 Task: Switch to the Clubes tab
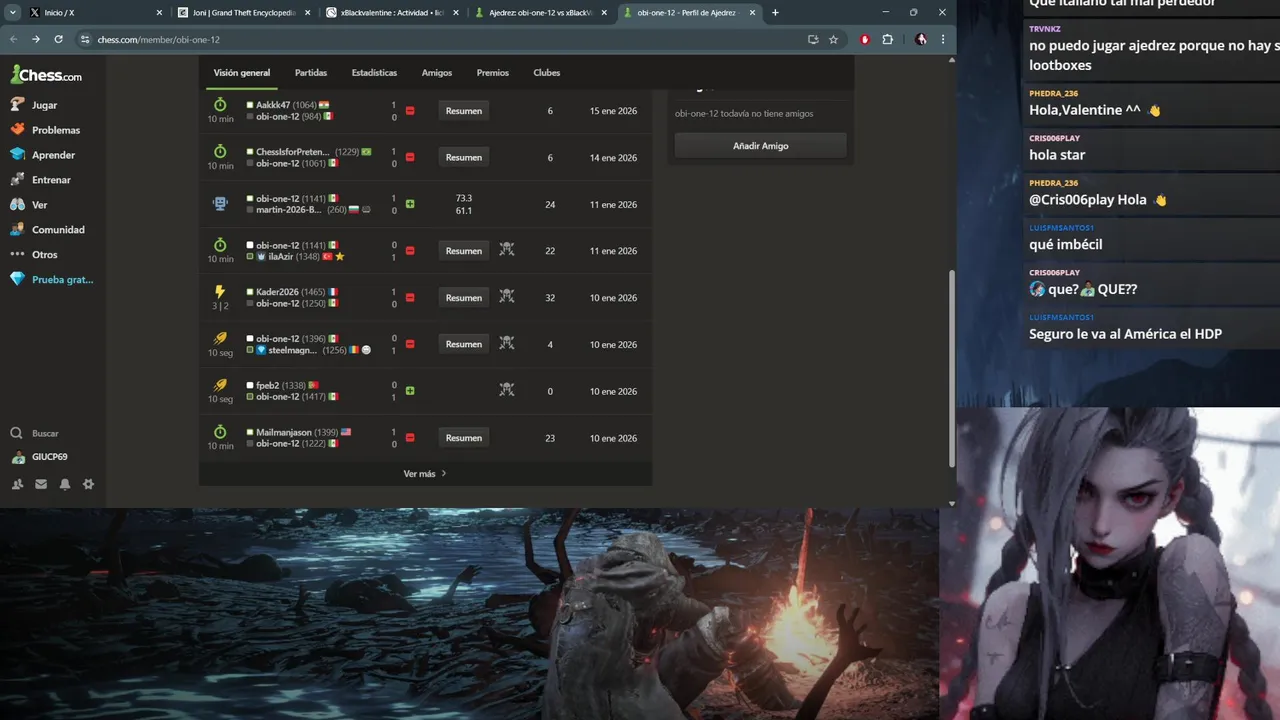[x=547, y=73]
